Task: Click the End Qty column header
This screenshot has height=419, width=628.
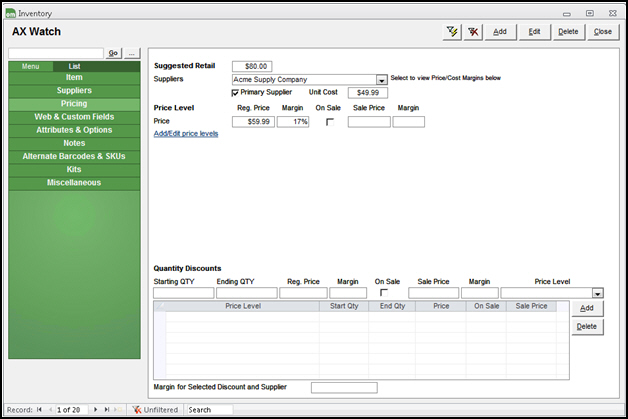Action: [x=392, y=306]
